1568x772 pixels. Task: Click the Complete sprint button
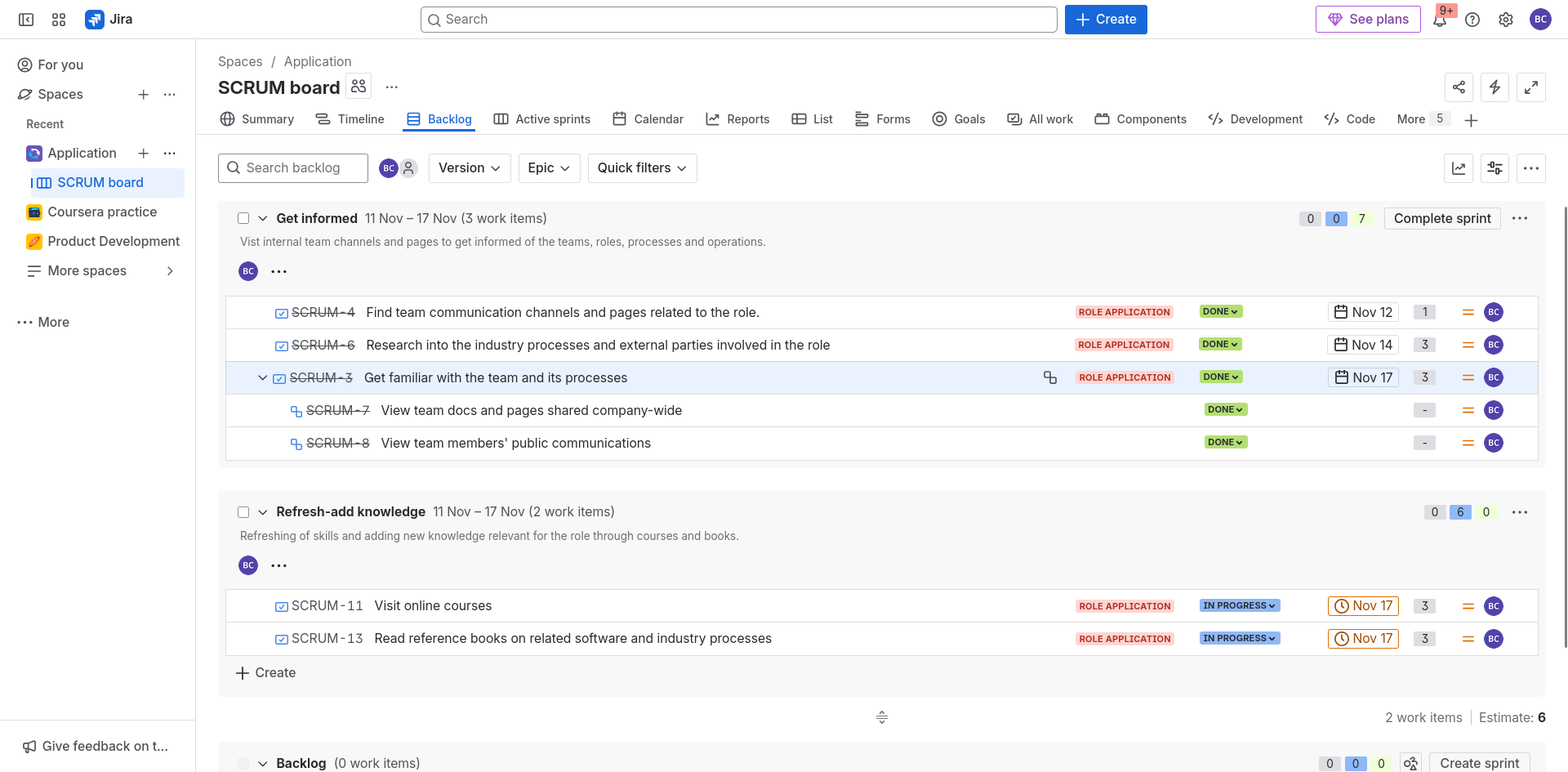1441,219
